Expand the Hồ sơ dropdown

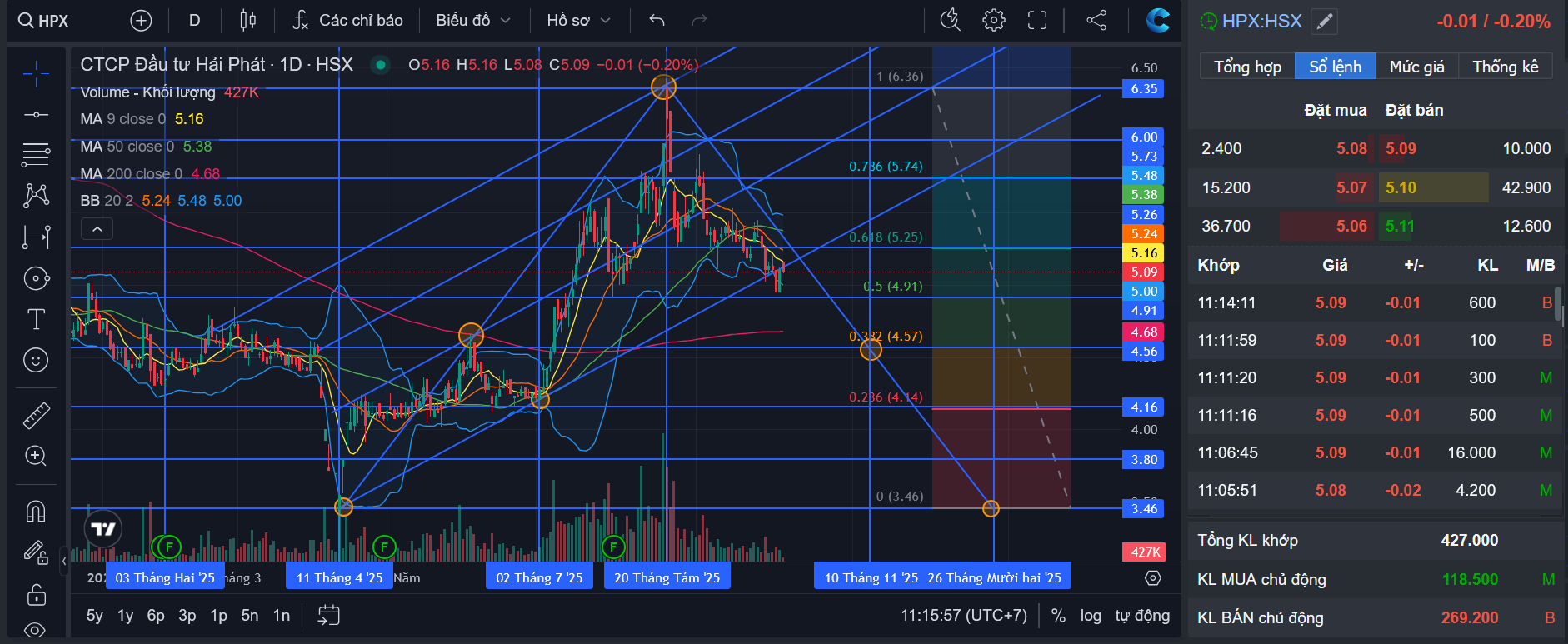tap(578, 21)
